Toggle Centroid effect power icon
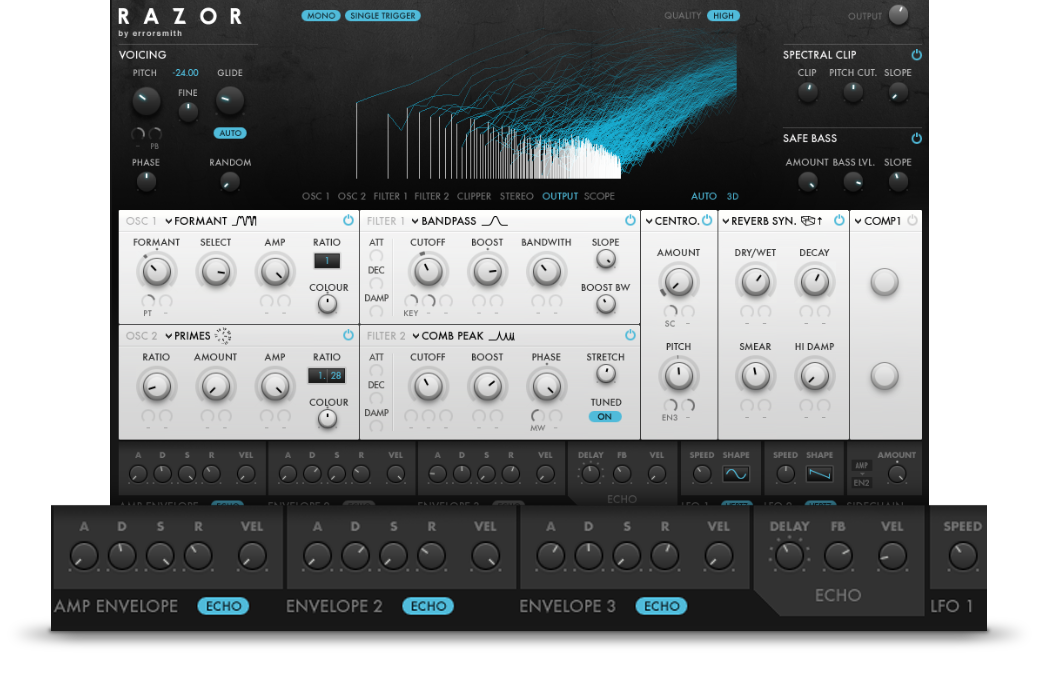Screen dimensions: 1040x675 click(x=707, y=220)
